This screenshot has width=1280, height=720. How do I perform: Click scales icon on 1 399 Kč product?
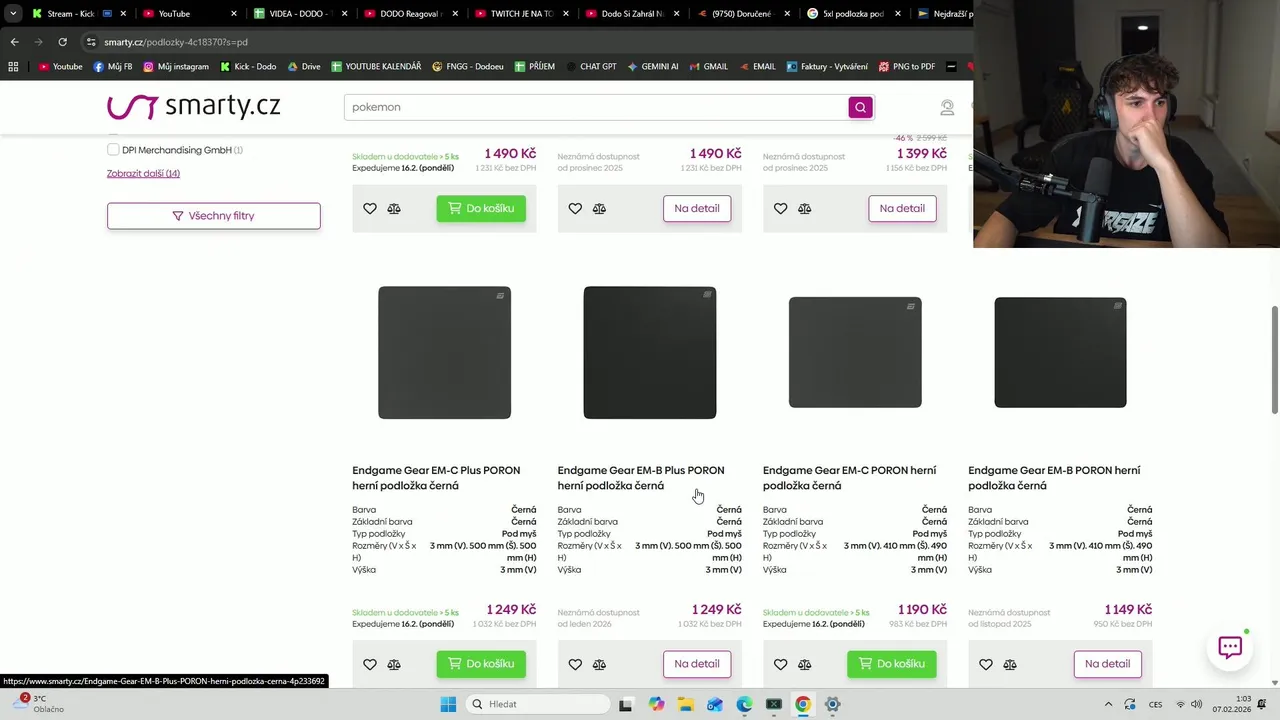[804, 208]
